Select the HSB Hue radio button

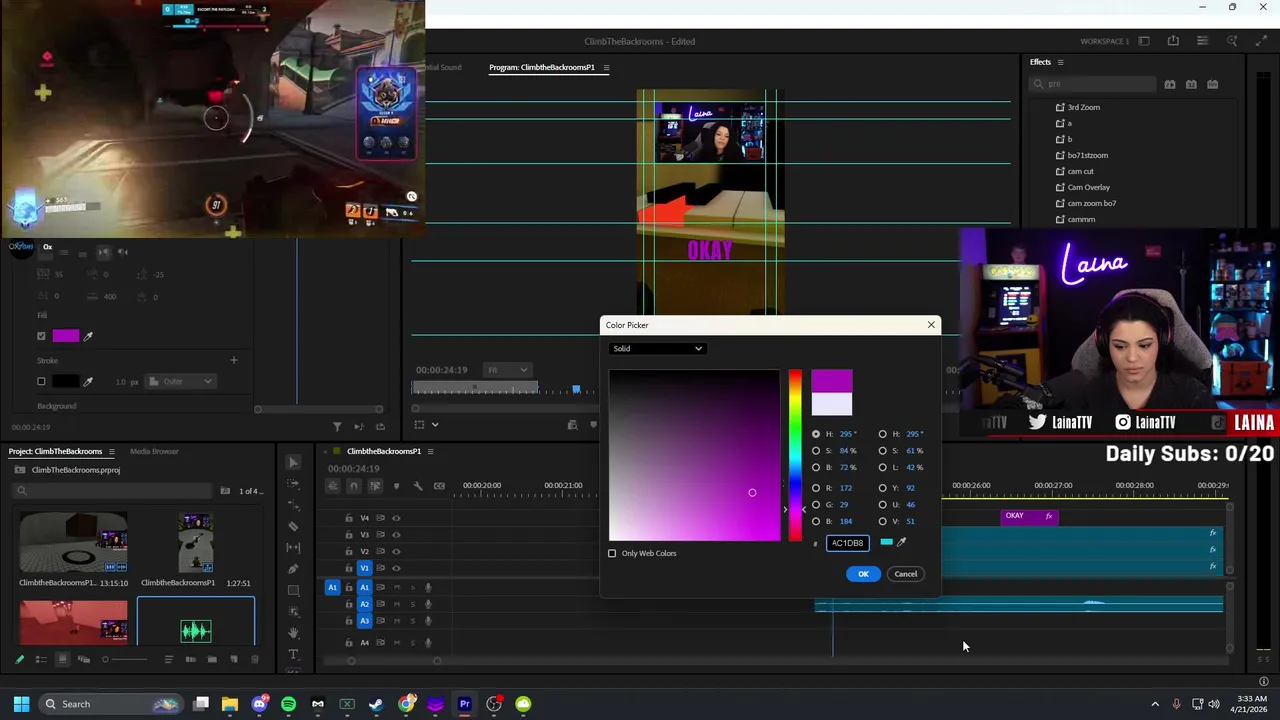pos(816,434)
